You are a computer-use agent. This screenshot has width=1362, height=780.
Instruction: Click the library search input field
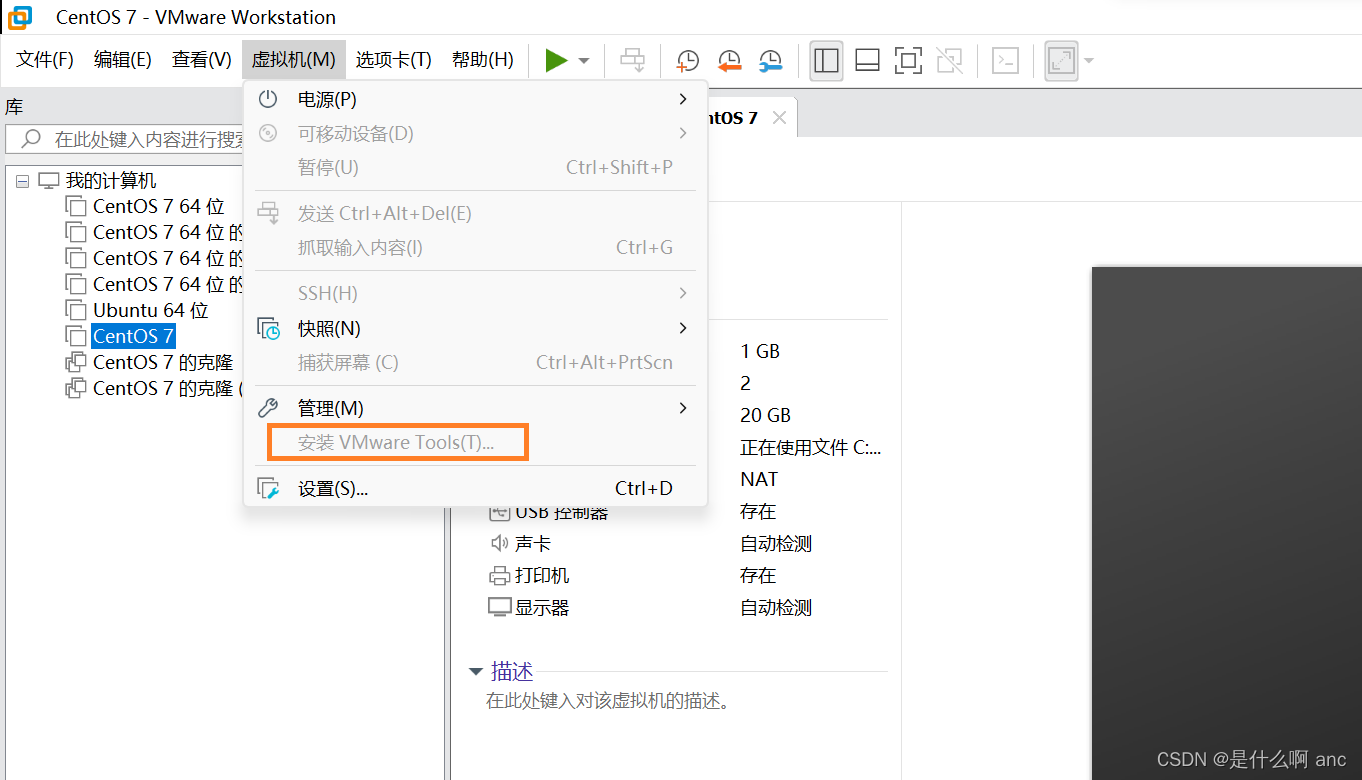coord(125,139)
